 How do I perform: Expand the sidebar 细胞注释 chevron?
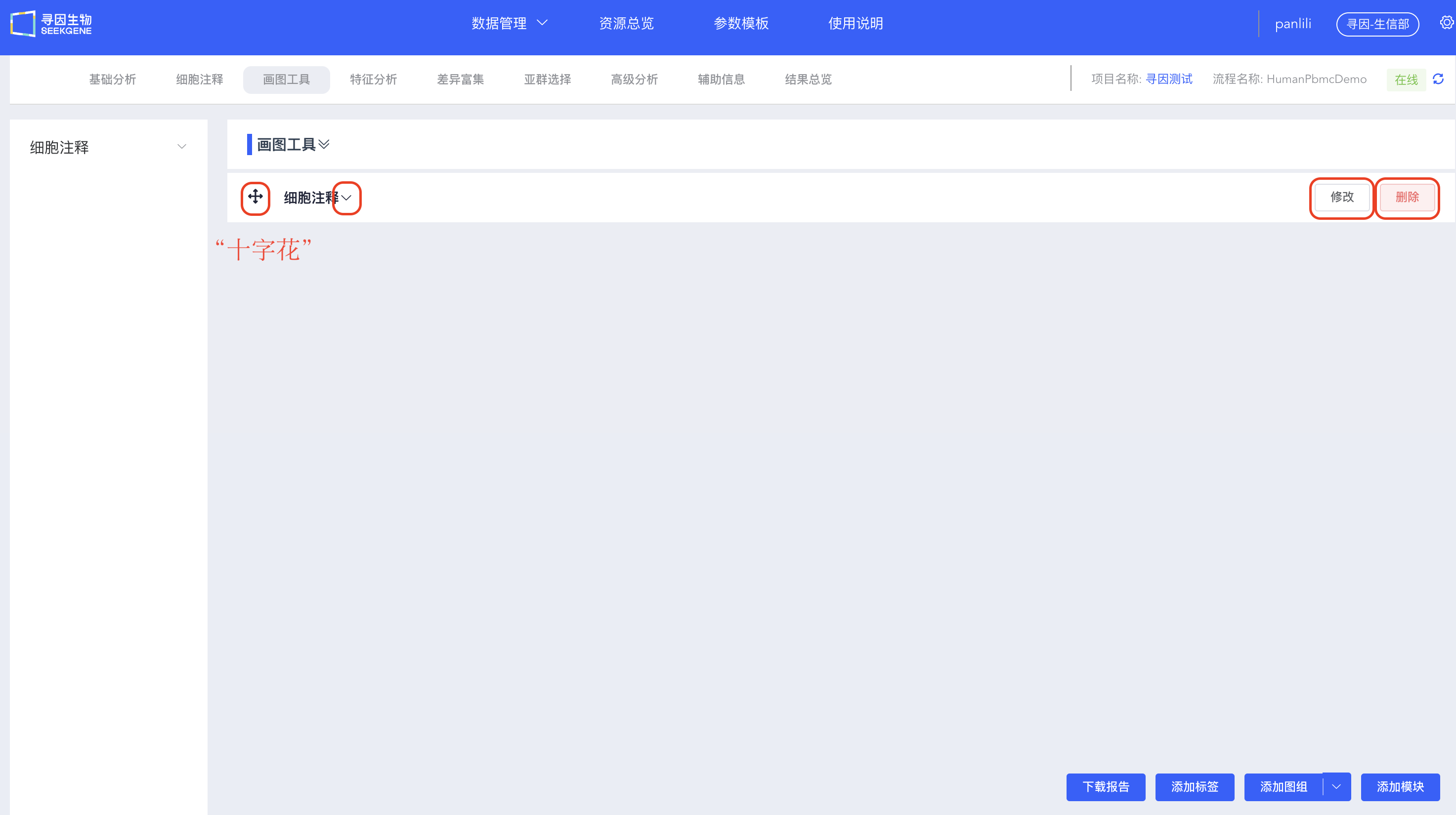coord(182,147)
